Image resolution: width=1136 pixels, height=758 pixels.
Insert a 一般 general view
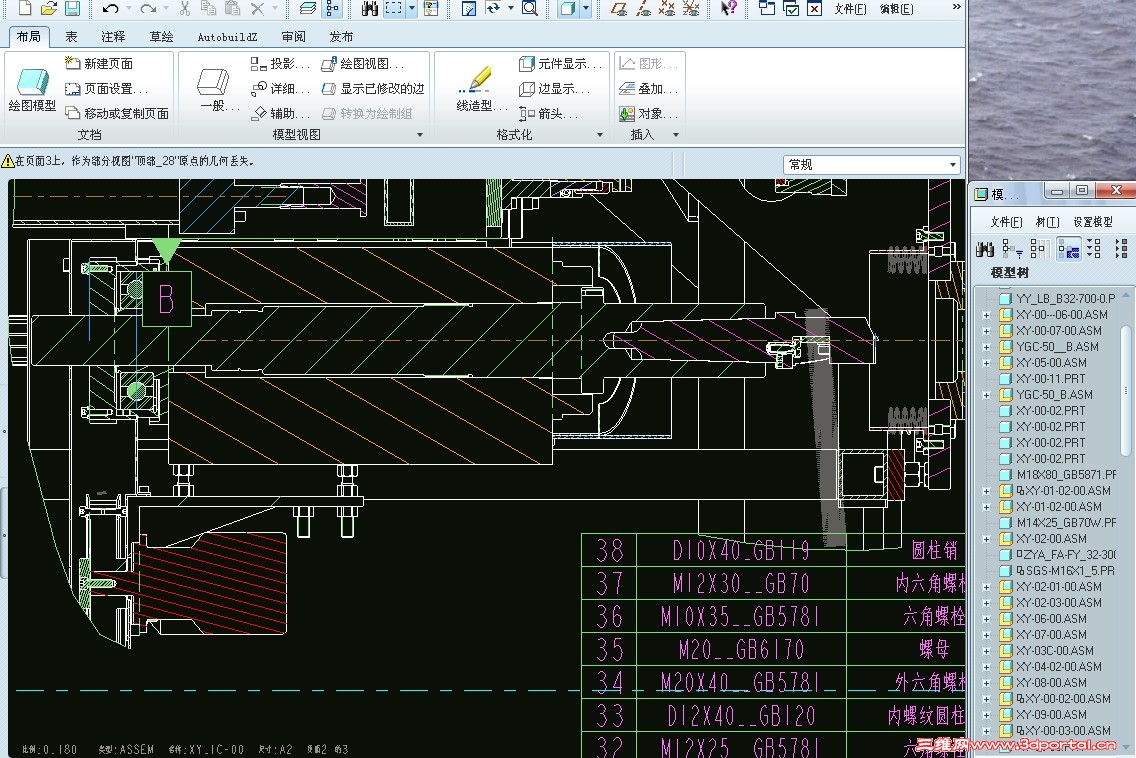click(214, 89)
